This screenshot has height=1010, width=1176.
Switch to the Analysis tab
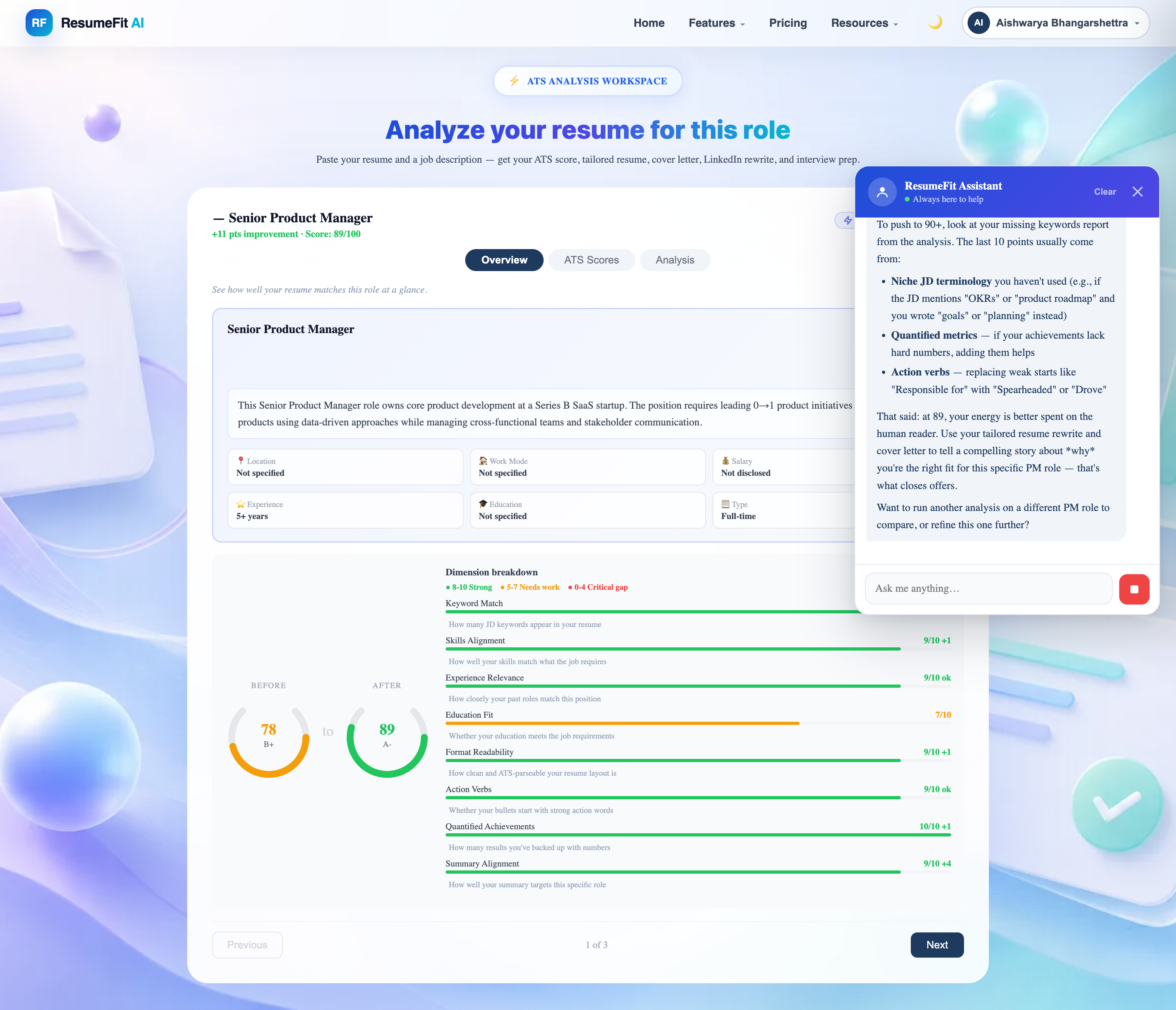pos(675,260)
